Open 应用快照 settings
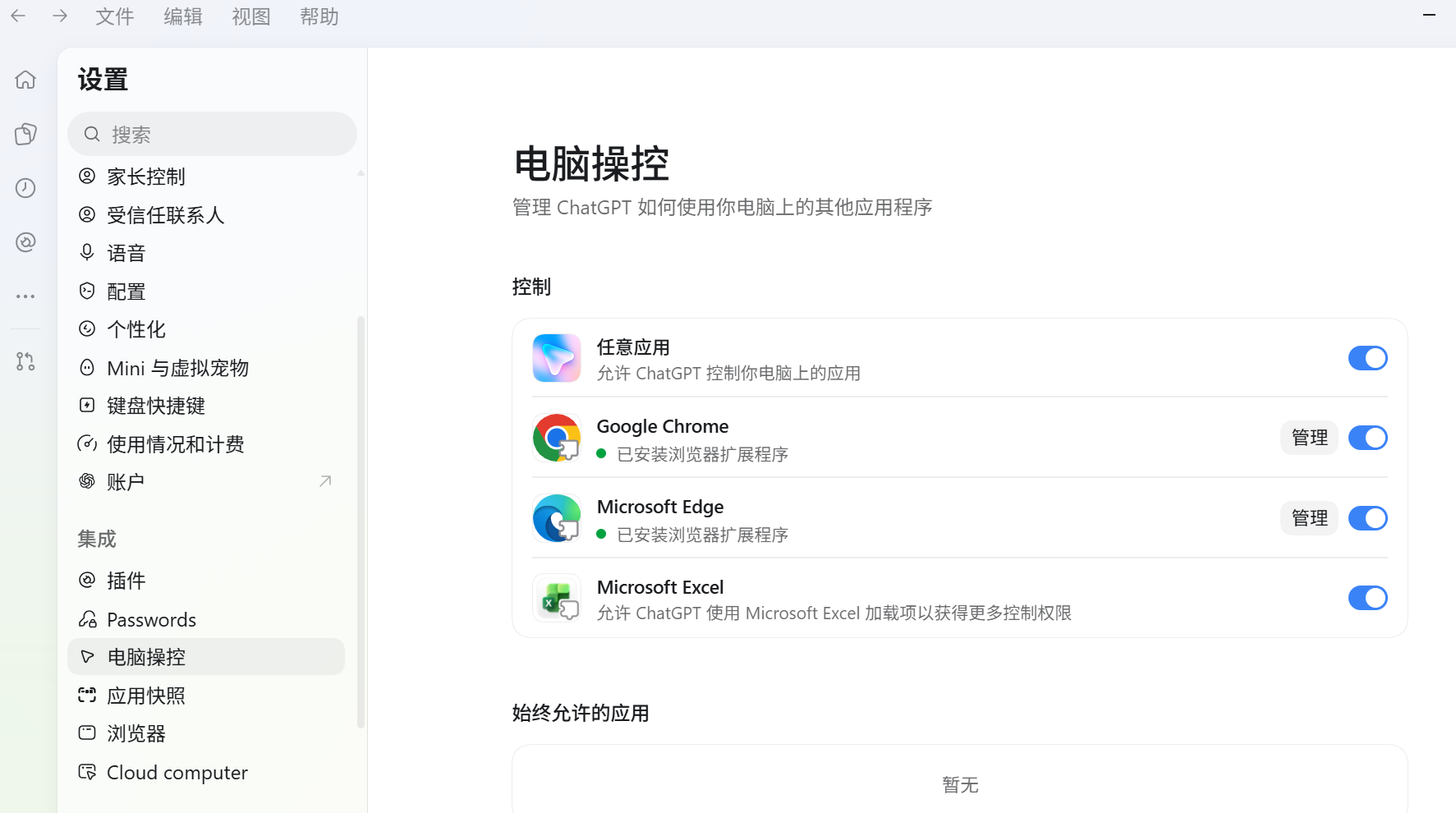This screenshot has height=813, width=1456. 206,696
